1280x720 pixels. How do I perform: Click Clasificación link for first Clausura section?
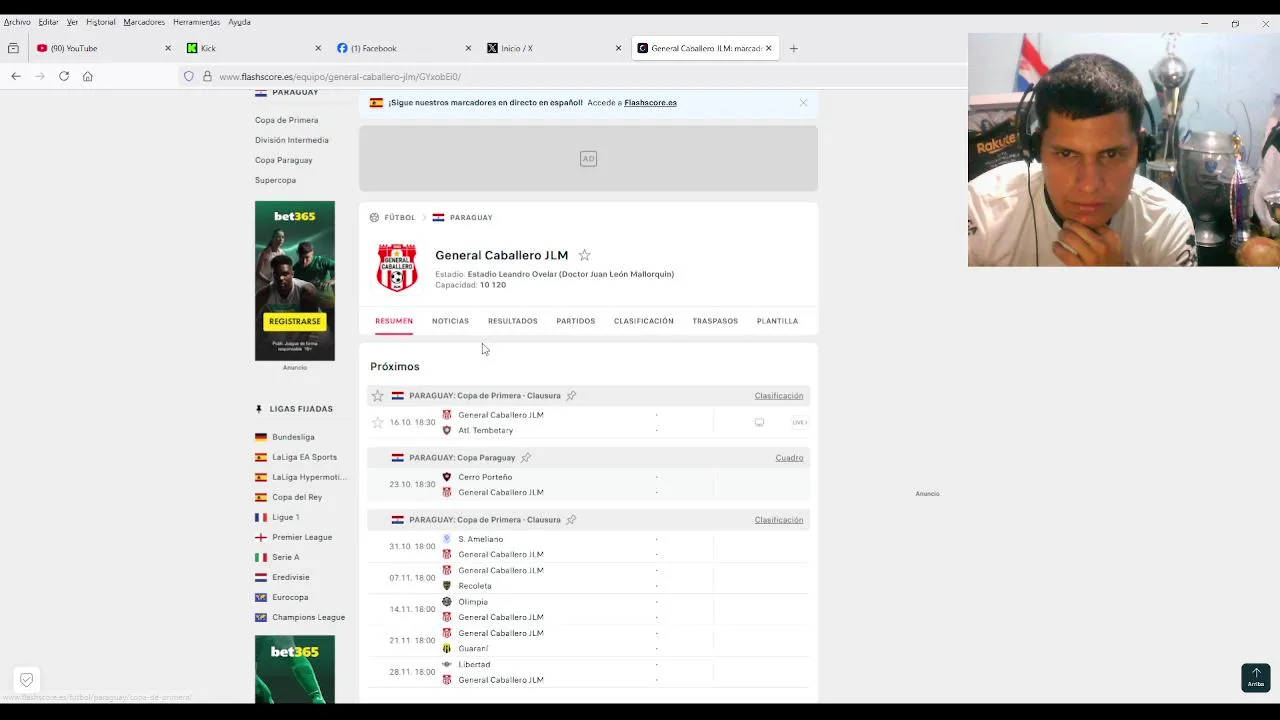[x=779, y=396]
